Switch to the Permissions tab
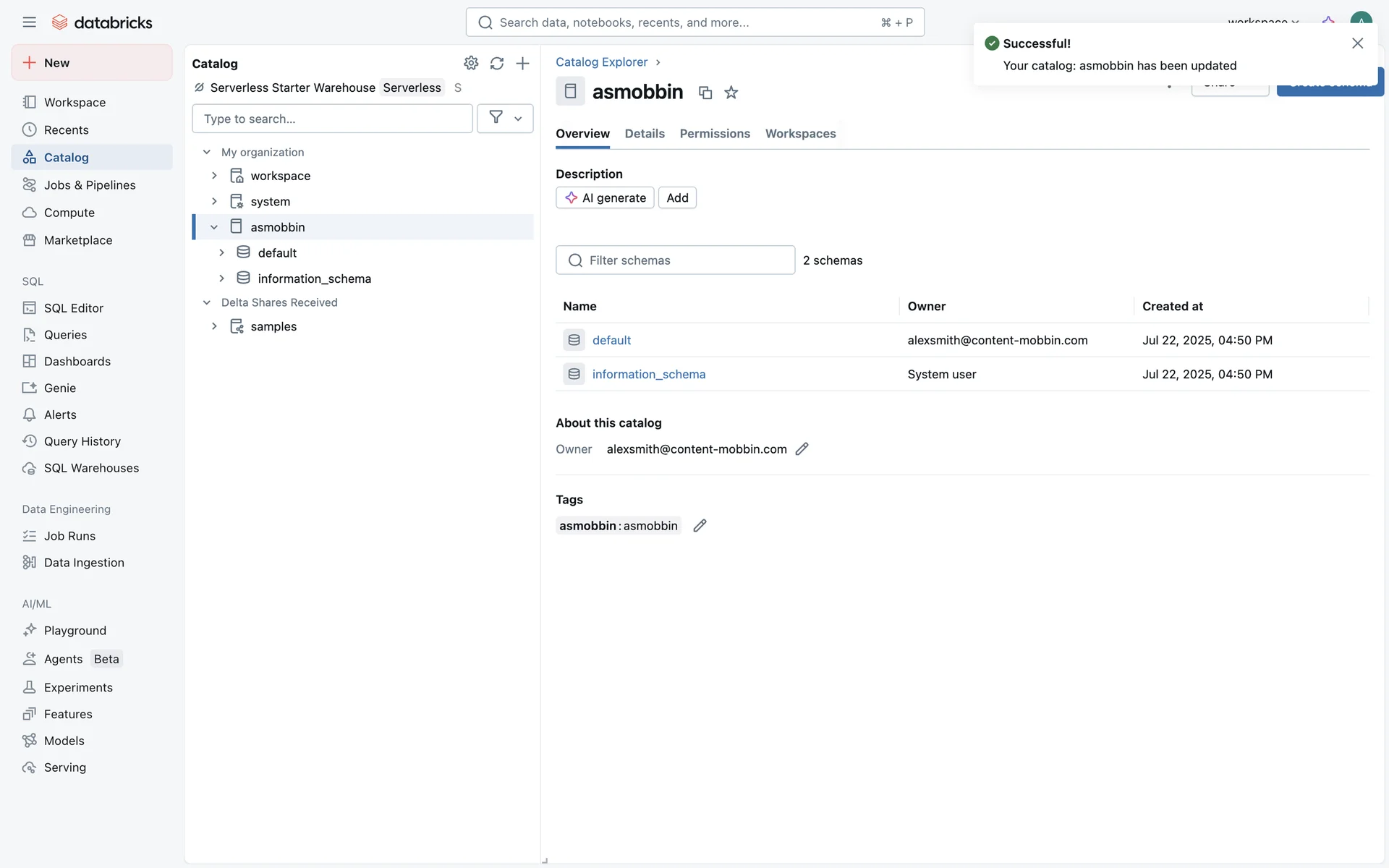The height and width of the screenshot is (868, 1389). (714, 134)
